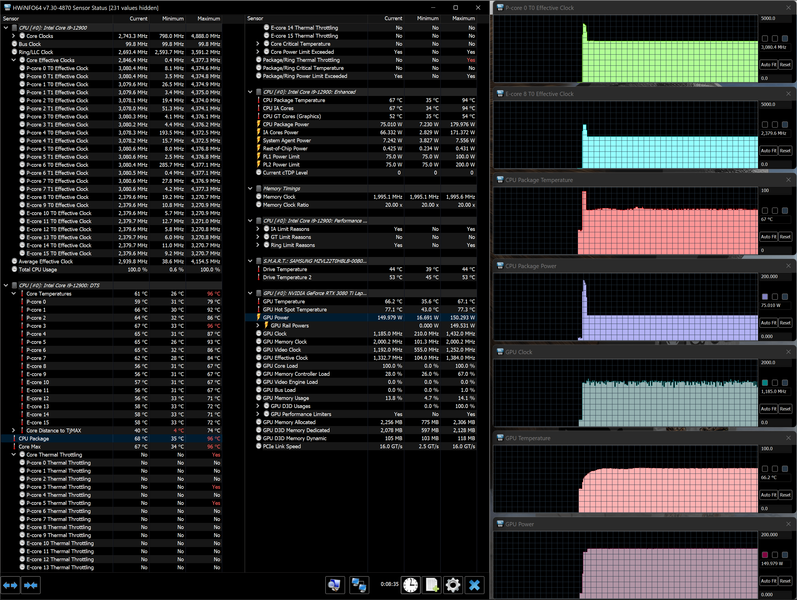
Task: Toggle middle checkbox in CPU Package Temperature graph
Action: click(x=775, y=211)
